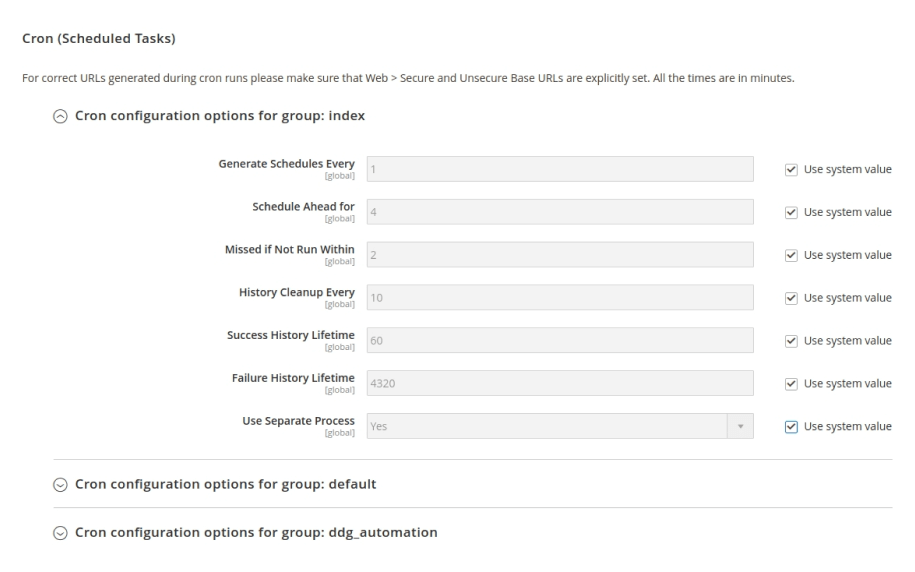This screenshot has height=572, width=915.
Task: Uncheck Use system value for Generate Schedules Every
Action: tap(793, 169)
